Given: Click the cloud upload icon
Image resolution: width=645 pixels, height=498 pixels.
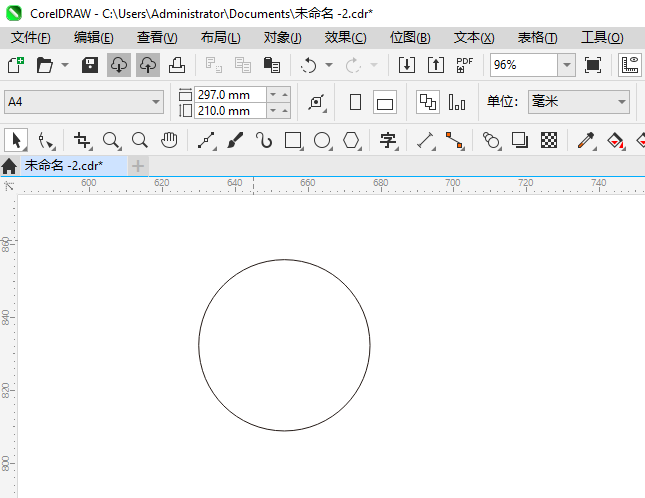Looking at the screenshot, I should coord(148,65).
